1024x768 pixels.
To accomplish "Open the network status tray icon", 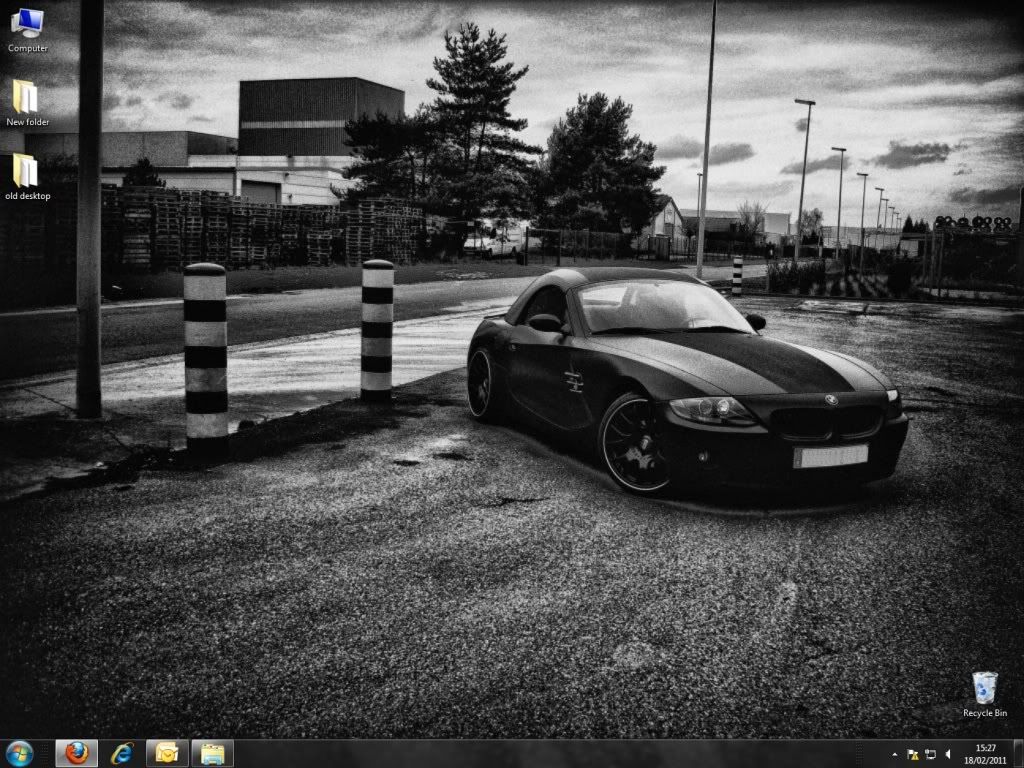I will tap(931, 755).
